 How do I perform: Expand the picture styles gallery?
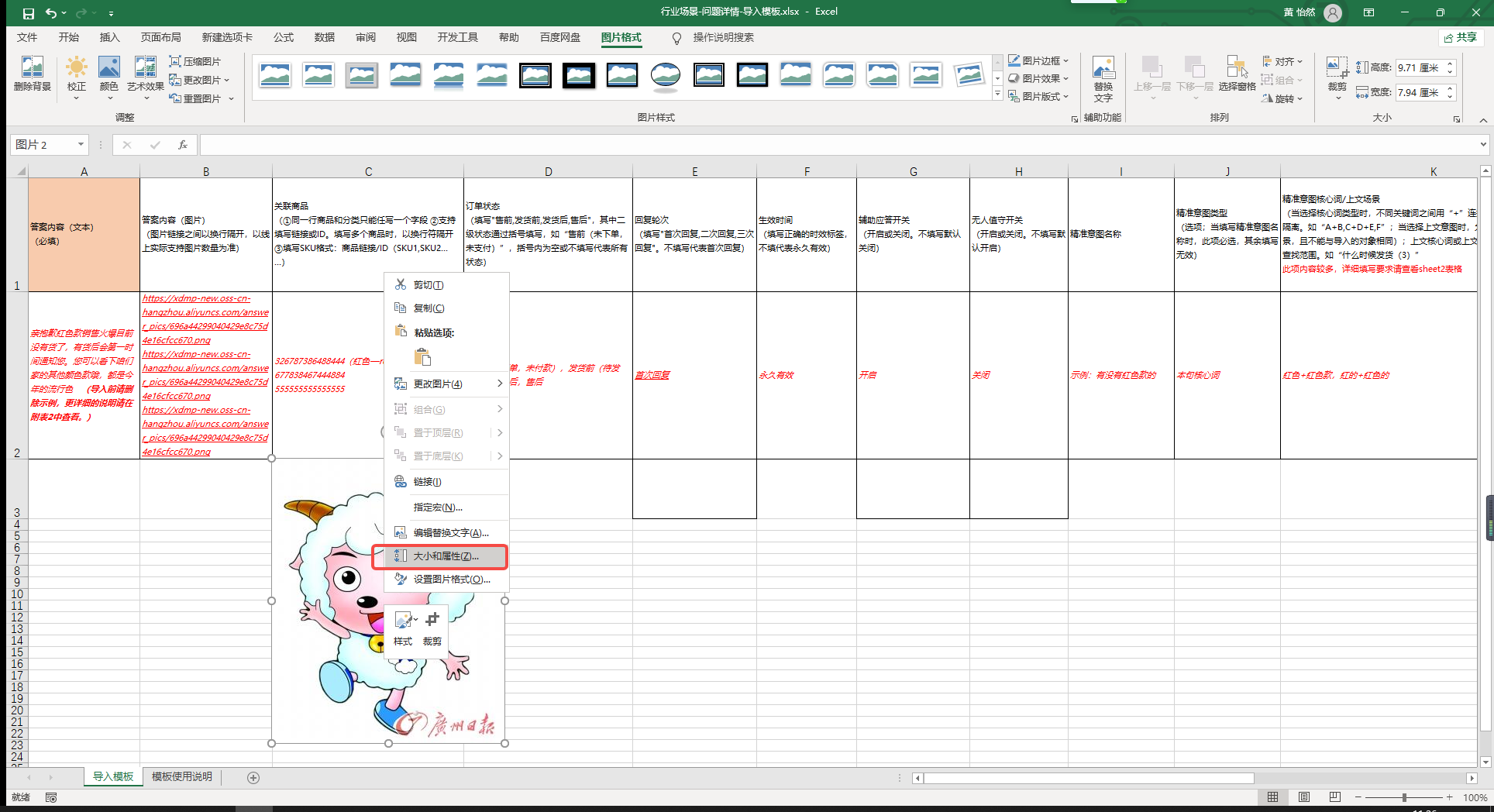[997, 95]
